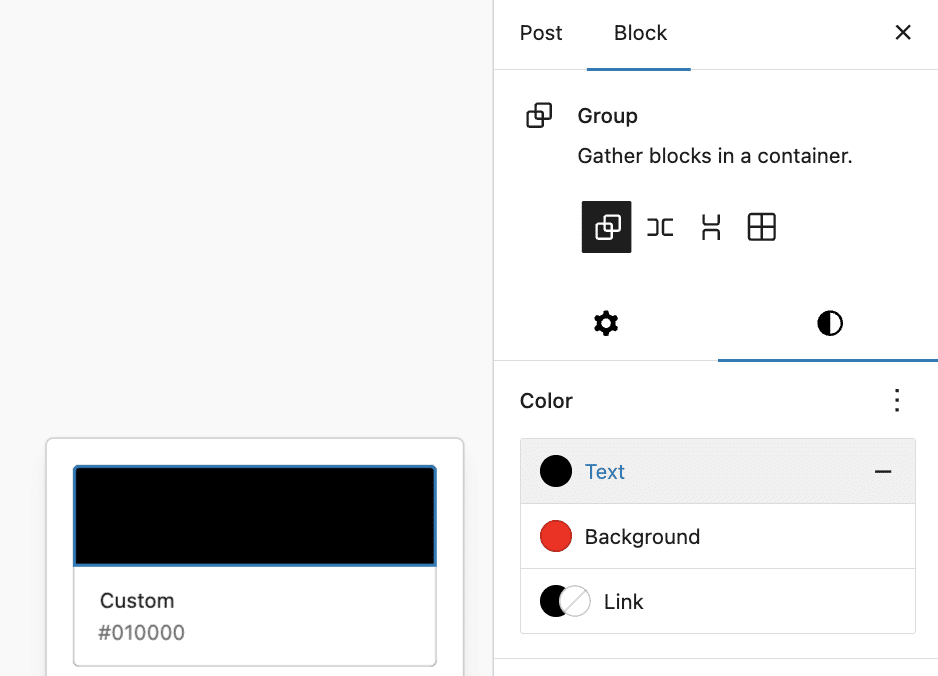Image resolution: width=938 pixels, height=676 pixels.
Task: Click the black Text color circle
Action: pos(556,471)
